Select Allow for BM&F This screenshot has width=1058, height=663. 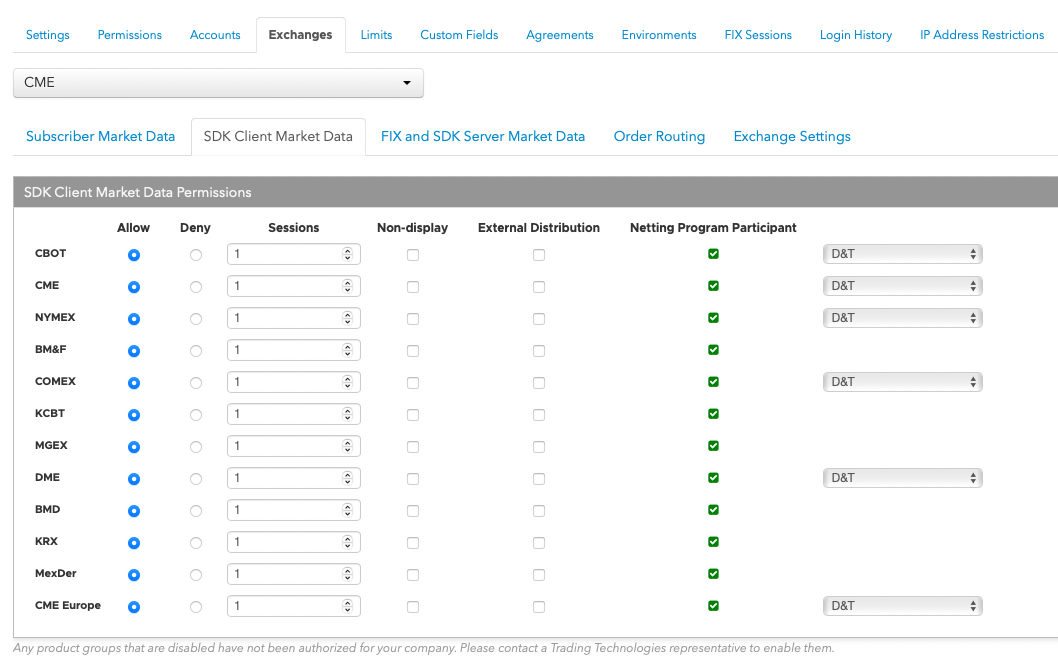coord(134,351)
